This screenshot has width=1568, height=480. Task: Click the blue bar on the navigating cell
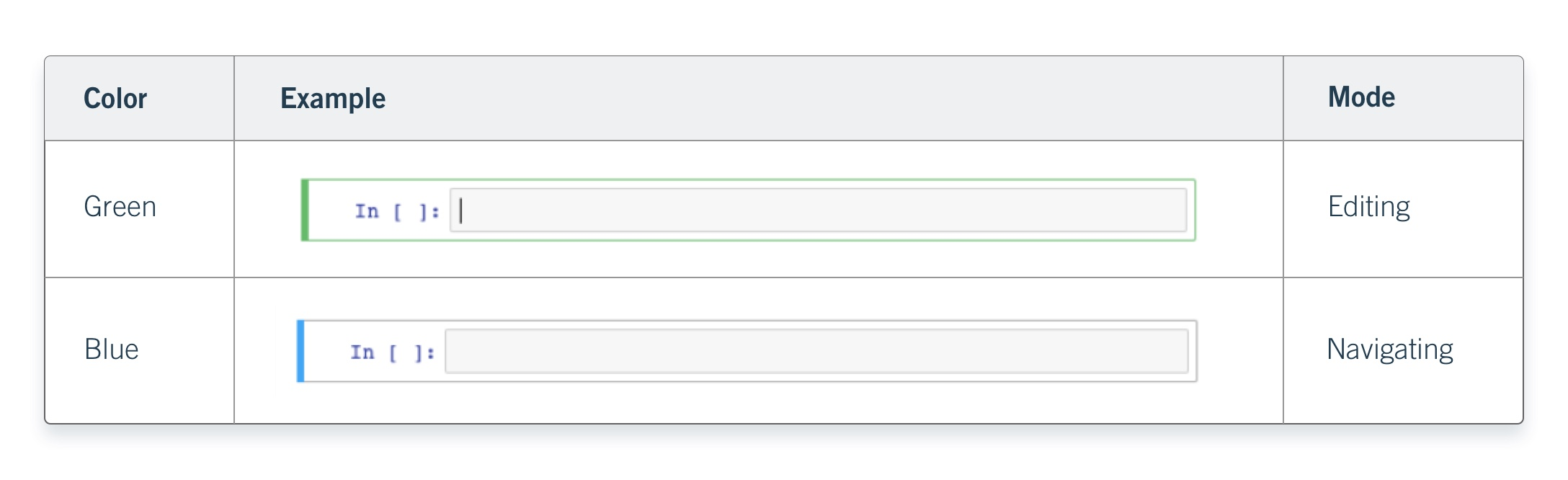[x=300, y=351]
